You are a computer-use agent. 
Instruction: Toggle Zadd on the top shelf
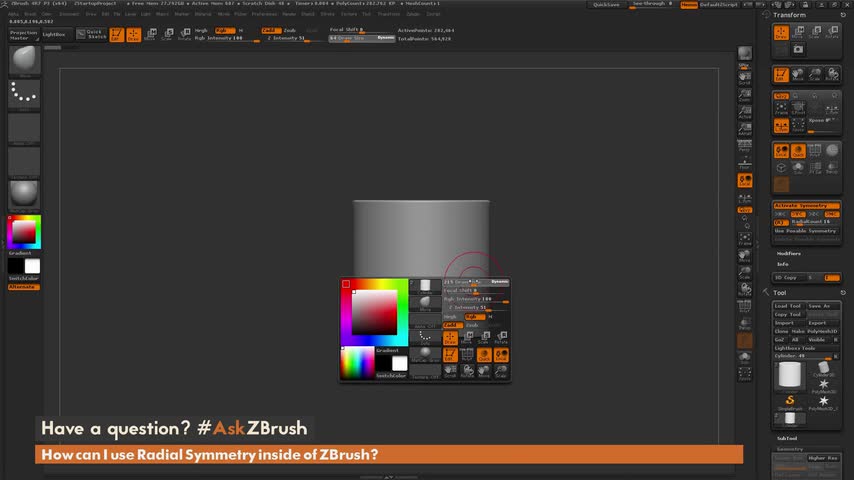coord(271,31)
